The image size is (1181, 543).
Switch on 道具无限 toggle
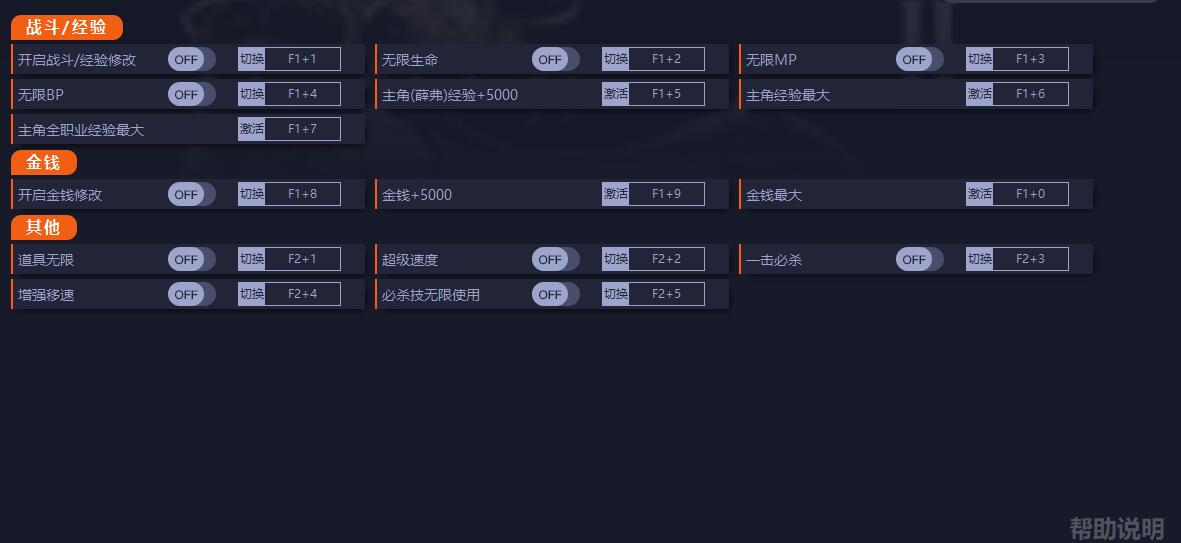point(191,260)
